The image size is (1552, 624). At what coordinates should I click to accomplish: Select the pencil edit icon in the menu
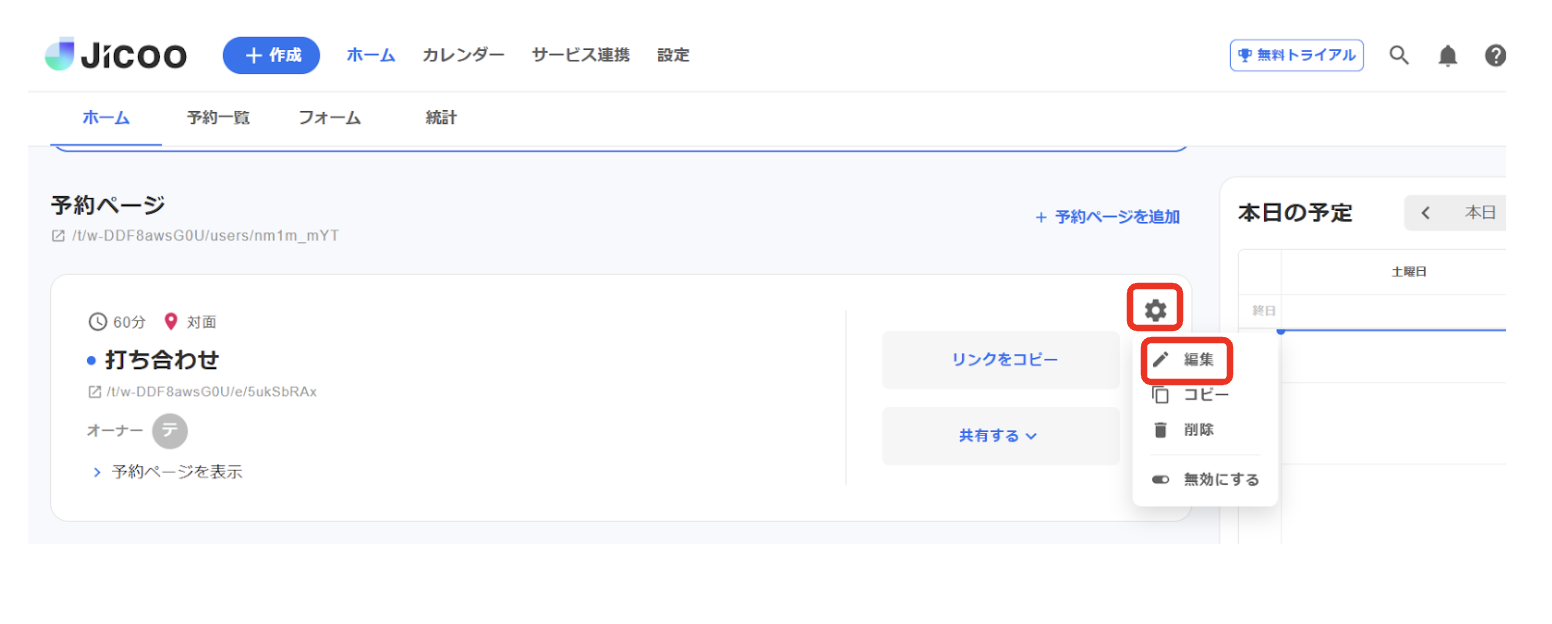[x=1160, y=358]
